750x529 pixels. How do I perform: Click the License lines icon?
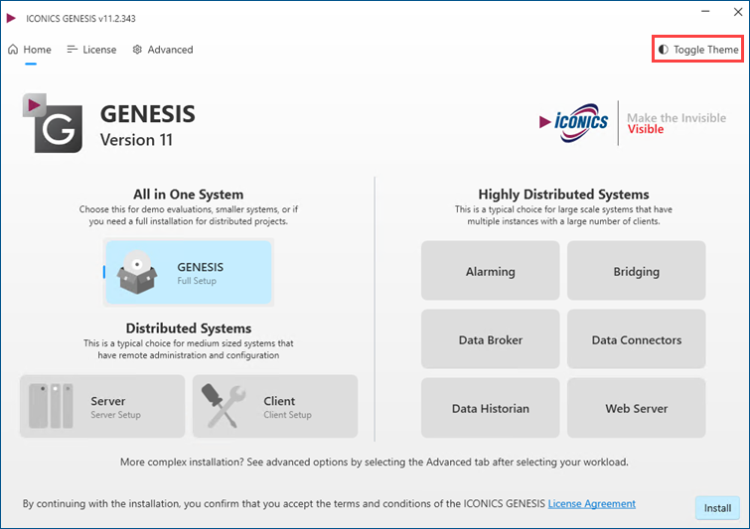[x=72, y=49]
